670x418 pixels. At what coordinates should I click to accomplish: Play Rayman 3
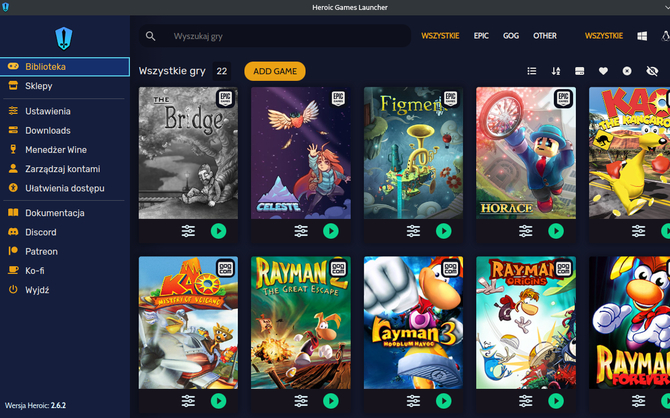coord(444,401)
